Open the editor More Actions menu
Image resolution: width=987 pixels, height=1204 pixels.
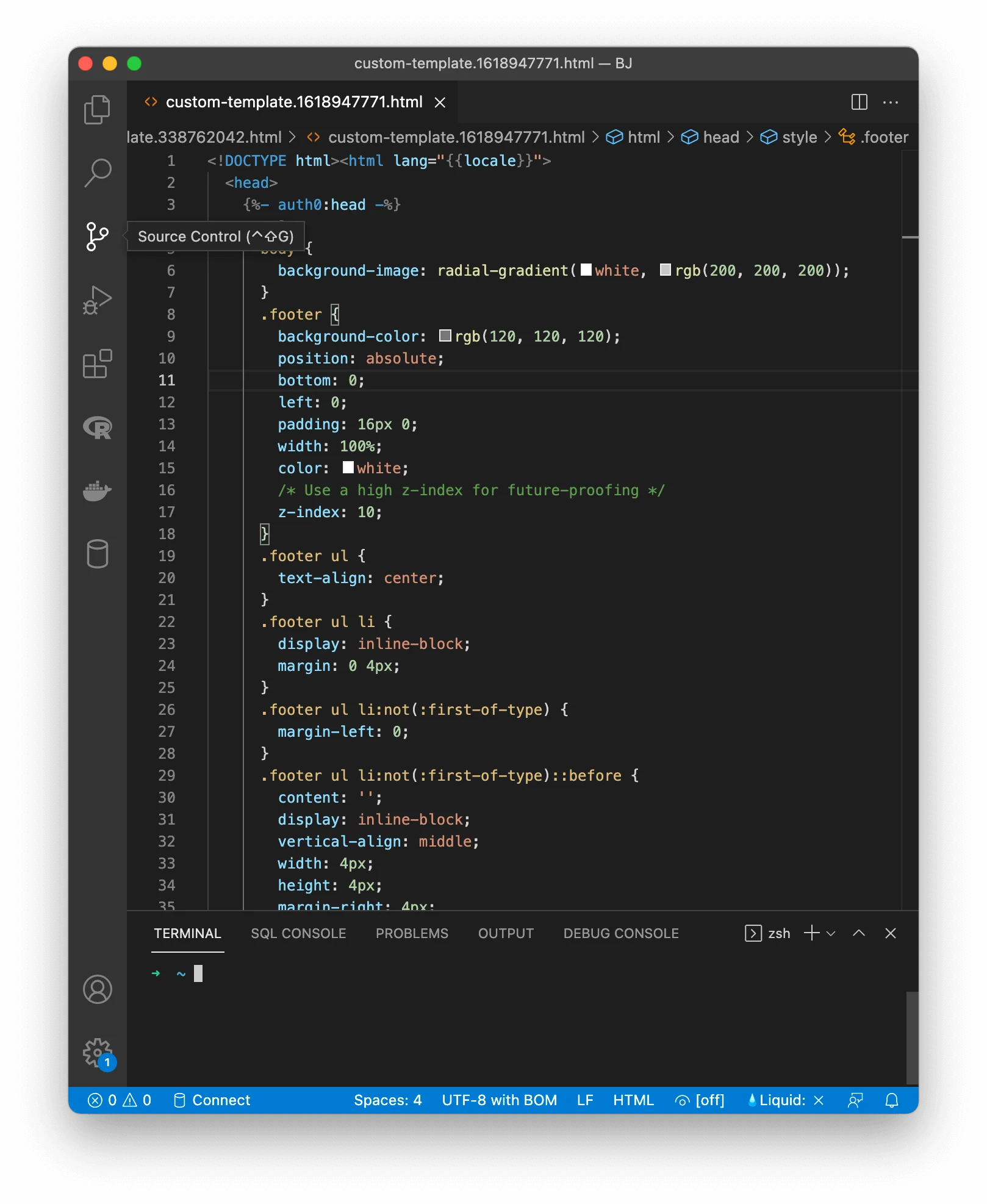890,102
